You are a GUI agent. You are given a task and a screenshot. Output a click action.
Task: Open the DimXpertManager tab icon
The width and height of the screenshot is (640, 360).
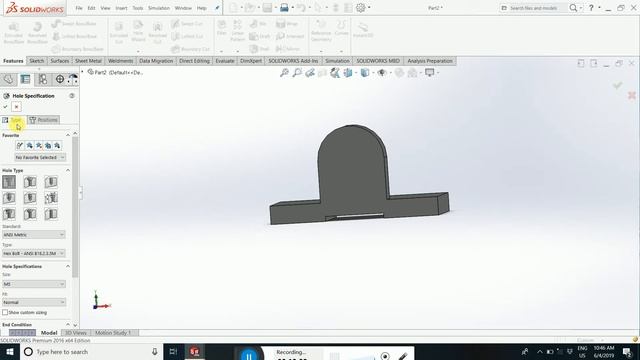click(60, 79)
